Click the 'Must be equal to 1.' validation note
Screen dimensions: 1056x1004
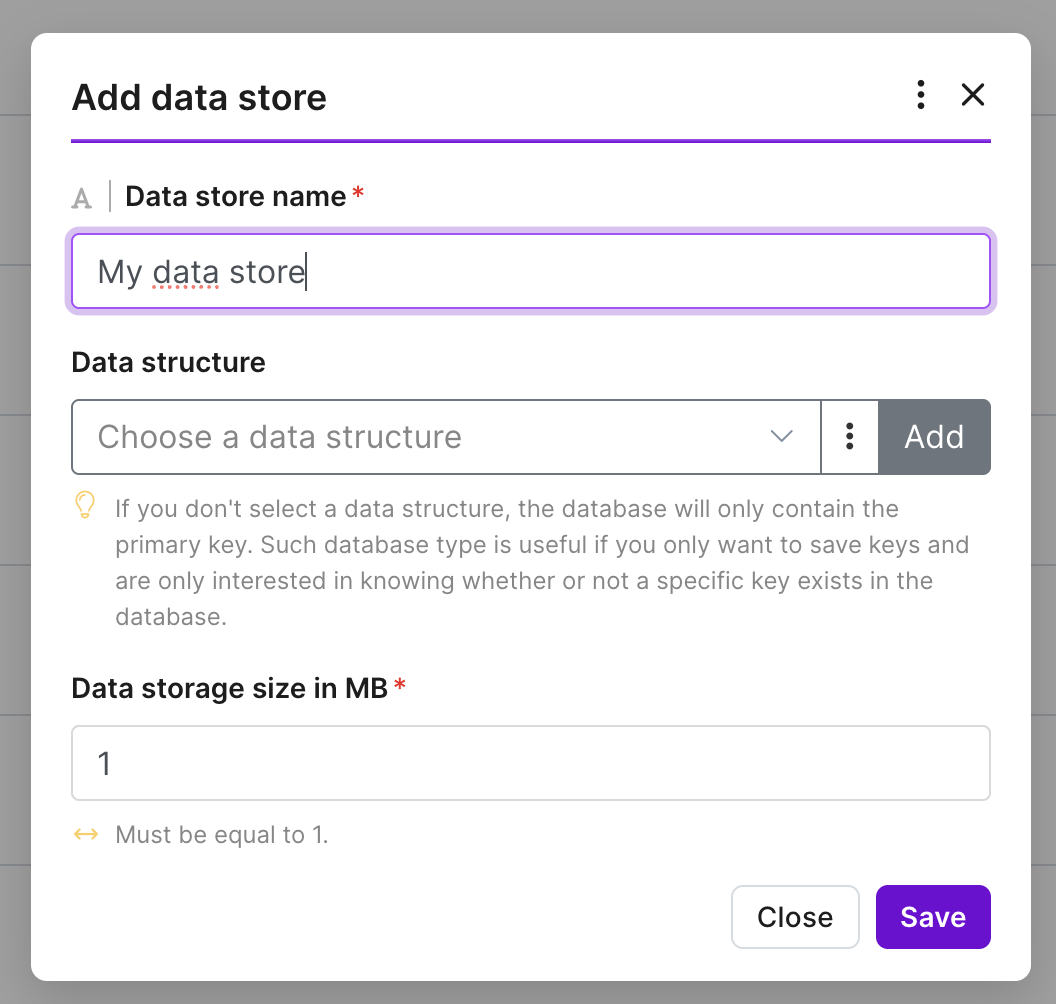222,835
